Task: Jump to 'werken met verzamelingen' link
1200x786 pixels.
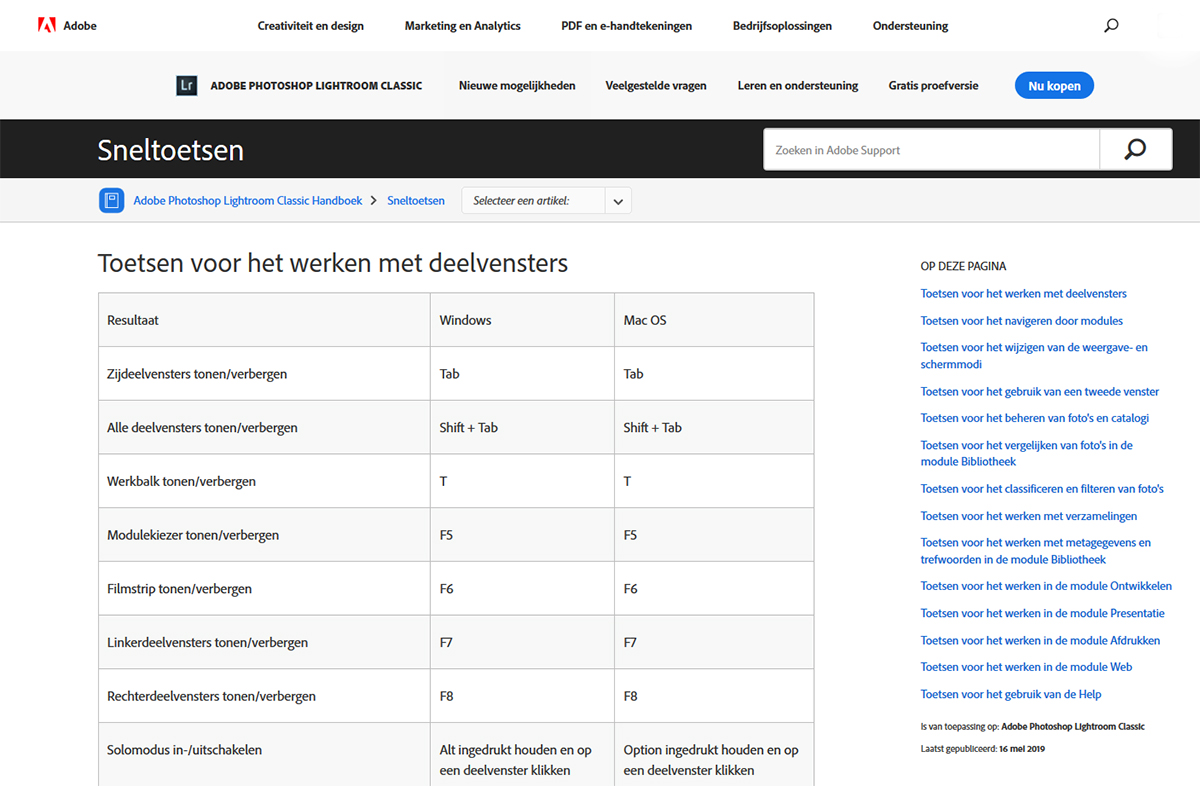Action: coord(1028,516)
